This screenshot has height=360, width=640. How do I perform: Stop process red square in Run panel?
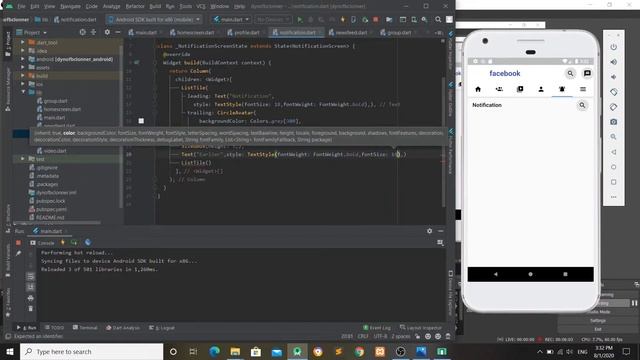coord(18,243)
